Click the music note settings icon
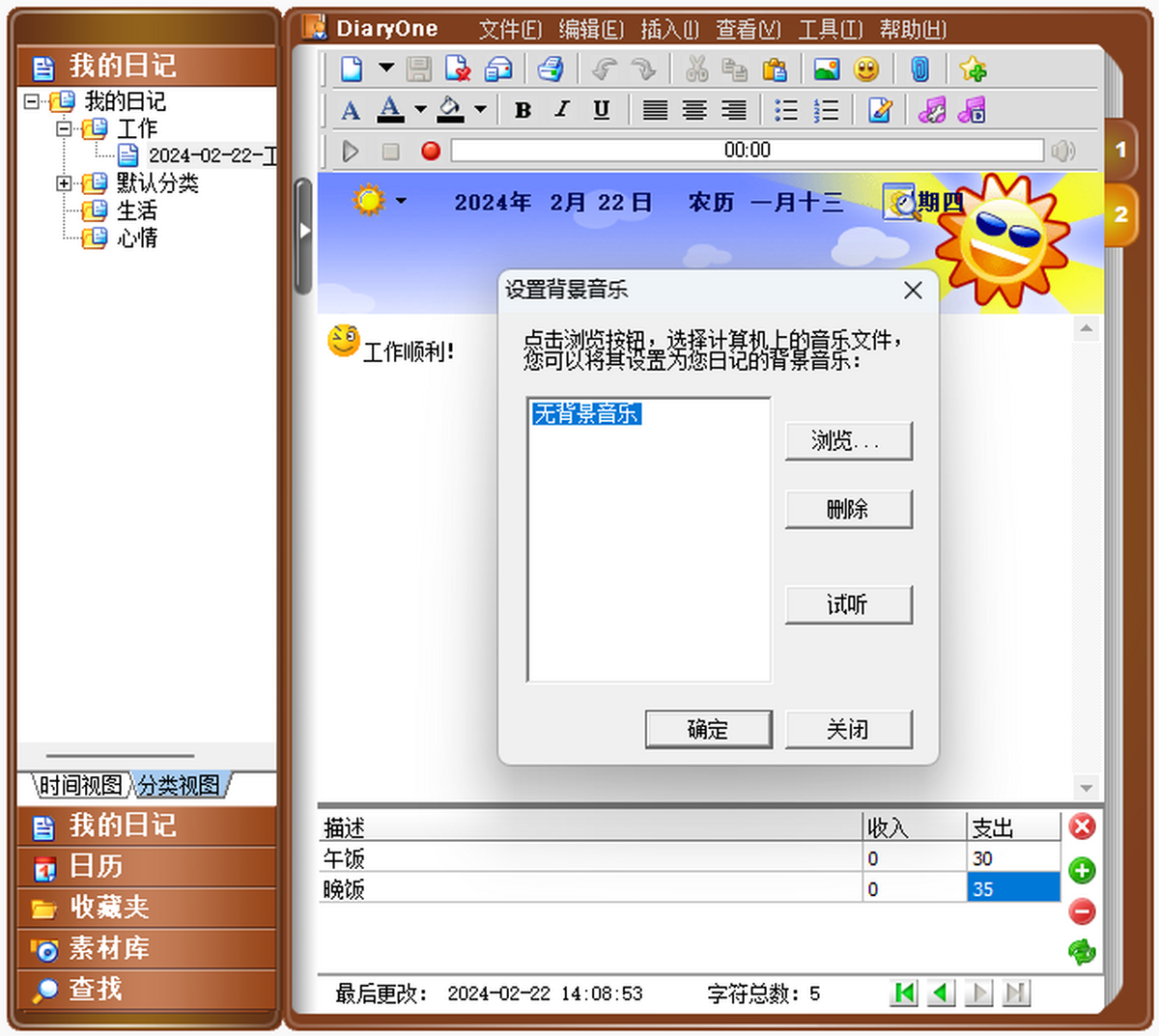 click(932, 110)
